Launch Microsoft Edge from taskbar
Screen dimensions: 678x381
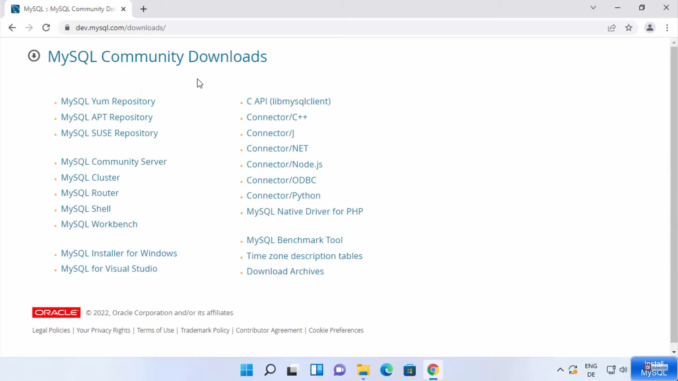(x=387, y=370)
